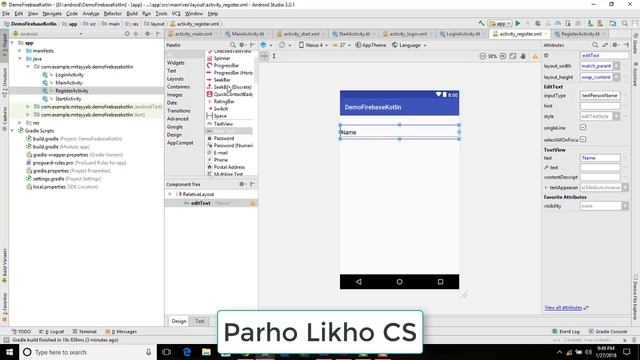Select E-mail in palette list

pos(220,153)
